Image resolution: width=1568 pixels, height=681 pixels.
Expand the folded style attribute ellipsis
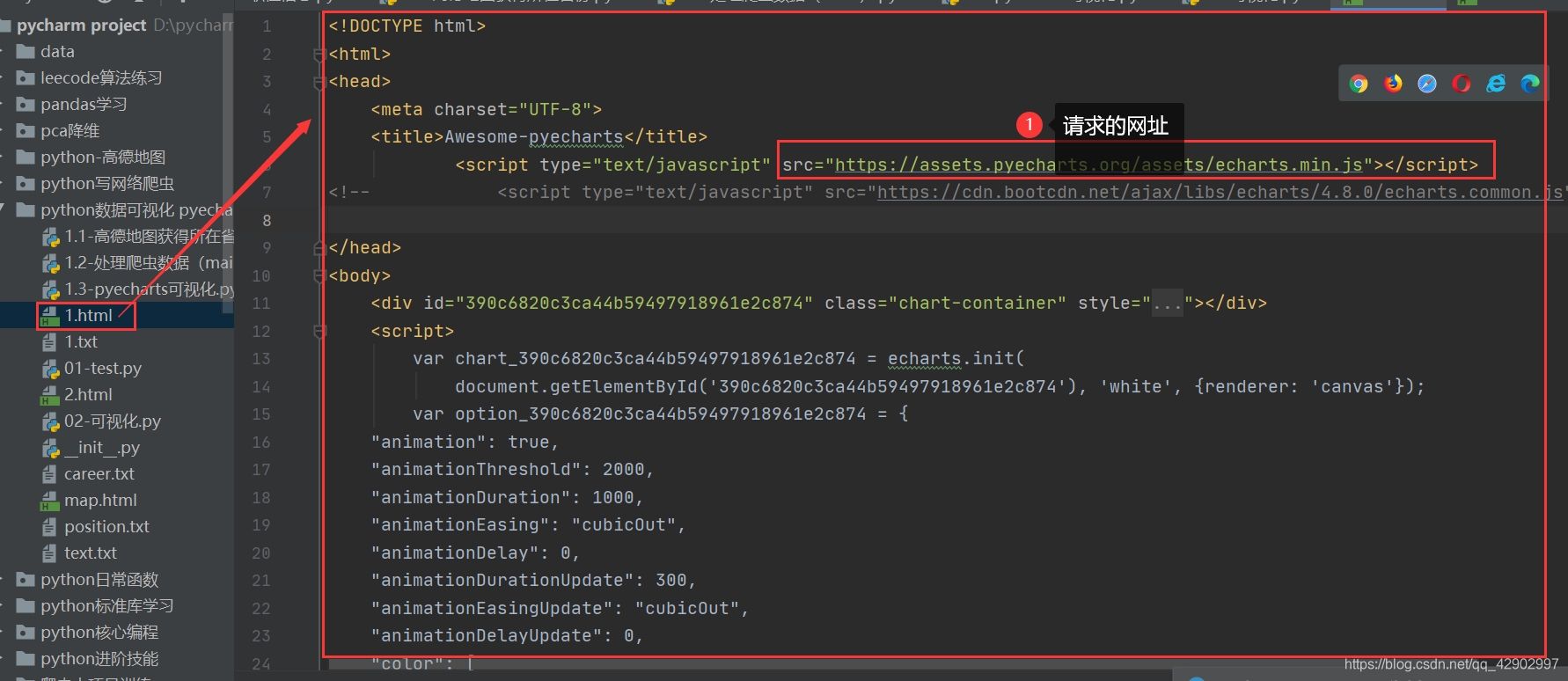coord(1168,304)
